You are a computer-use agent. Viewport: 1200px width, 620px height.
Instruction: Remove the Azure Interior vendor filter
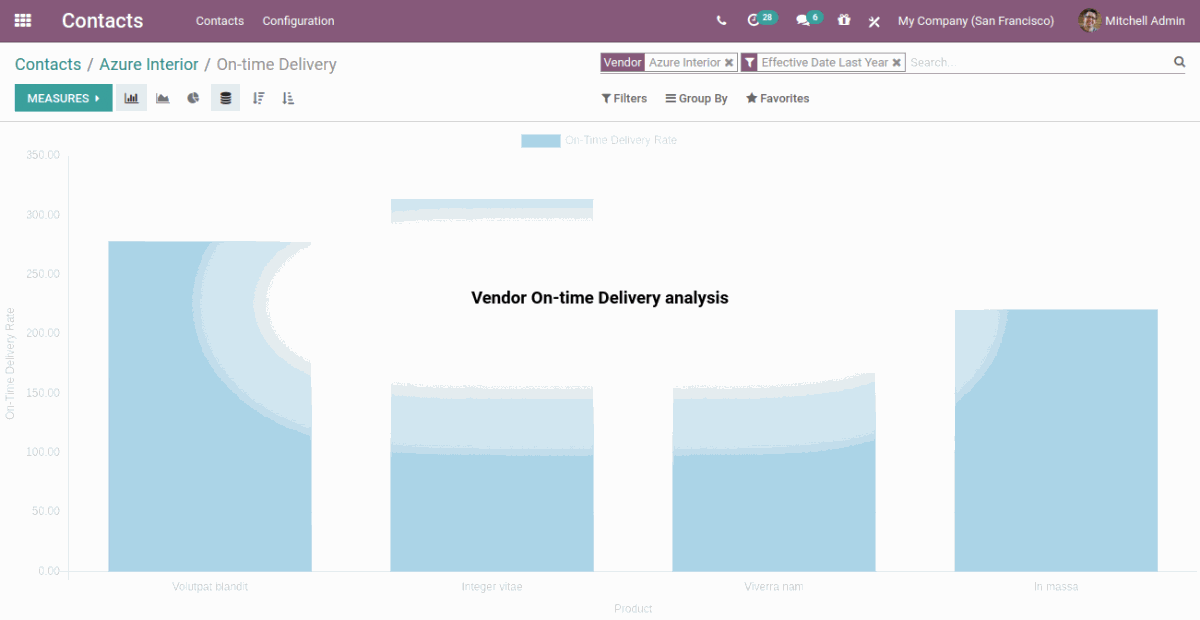click(729, 63)
